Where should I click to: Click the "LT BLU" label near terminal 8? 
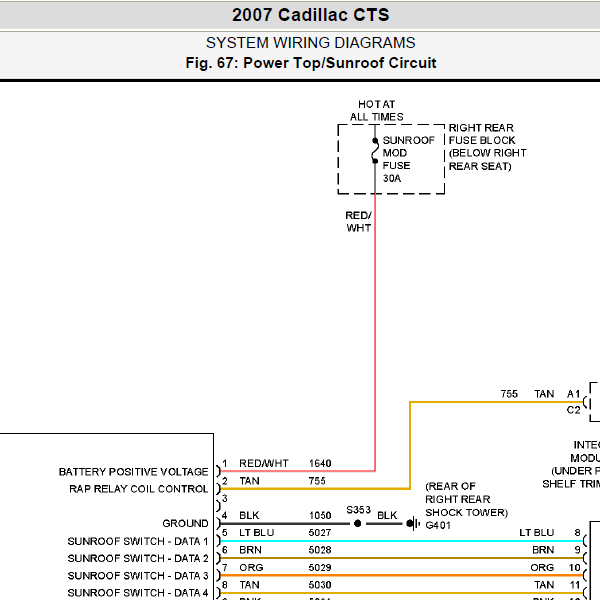[536, 533]
